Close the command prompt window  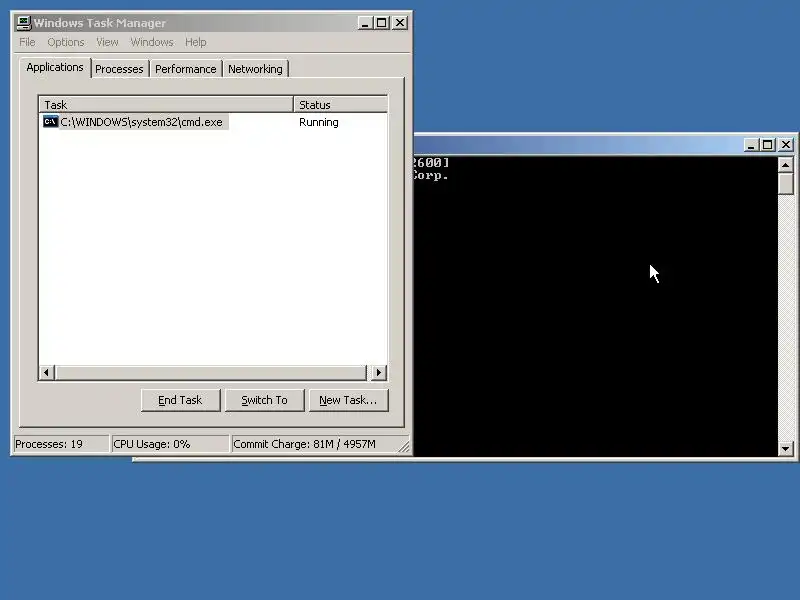(x=786, y=145)
